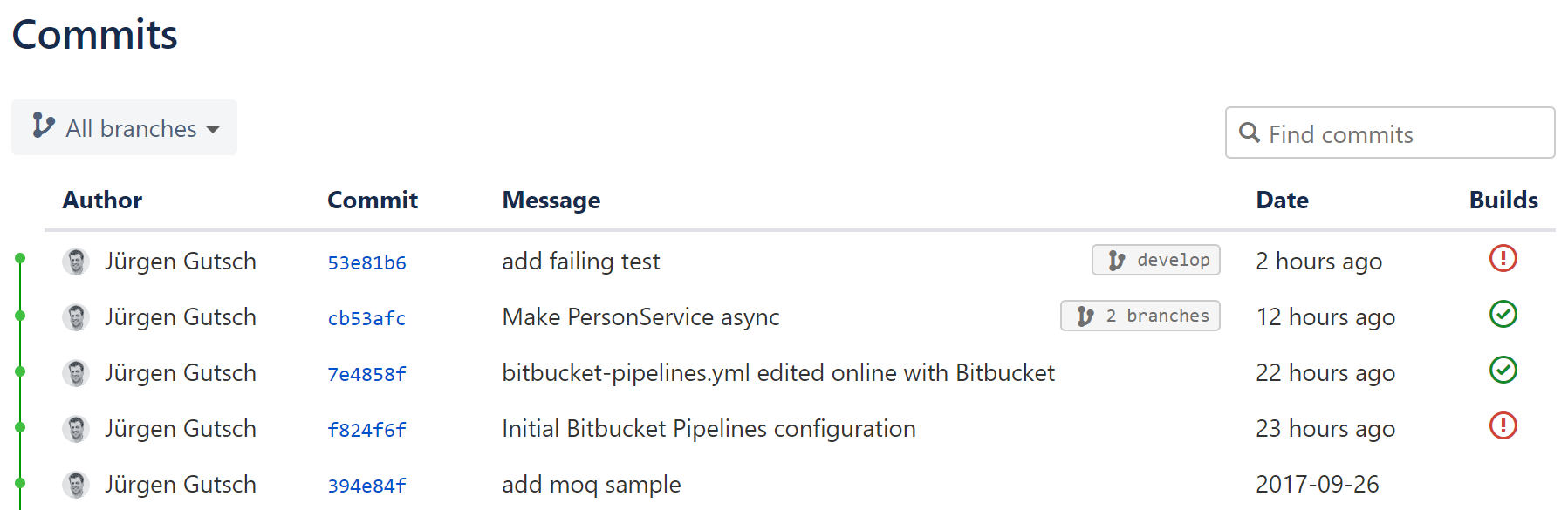This screenshot has height=510, width=1568.
Task: Click the develop branch tag
Action: tap(1155, 260)
